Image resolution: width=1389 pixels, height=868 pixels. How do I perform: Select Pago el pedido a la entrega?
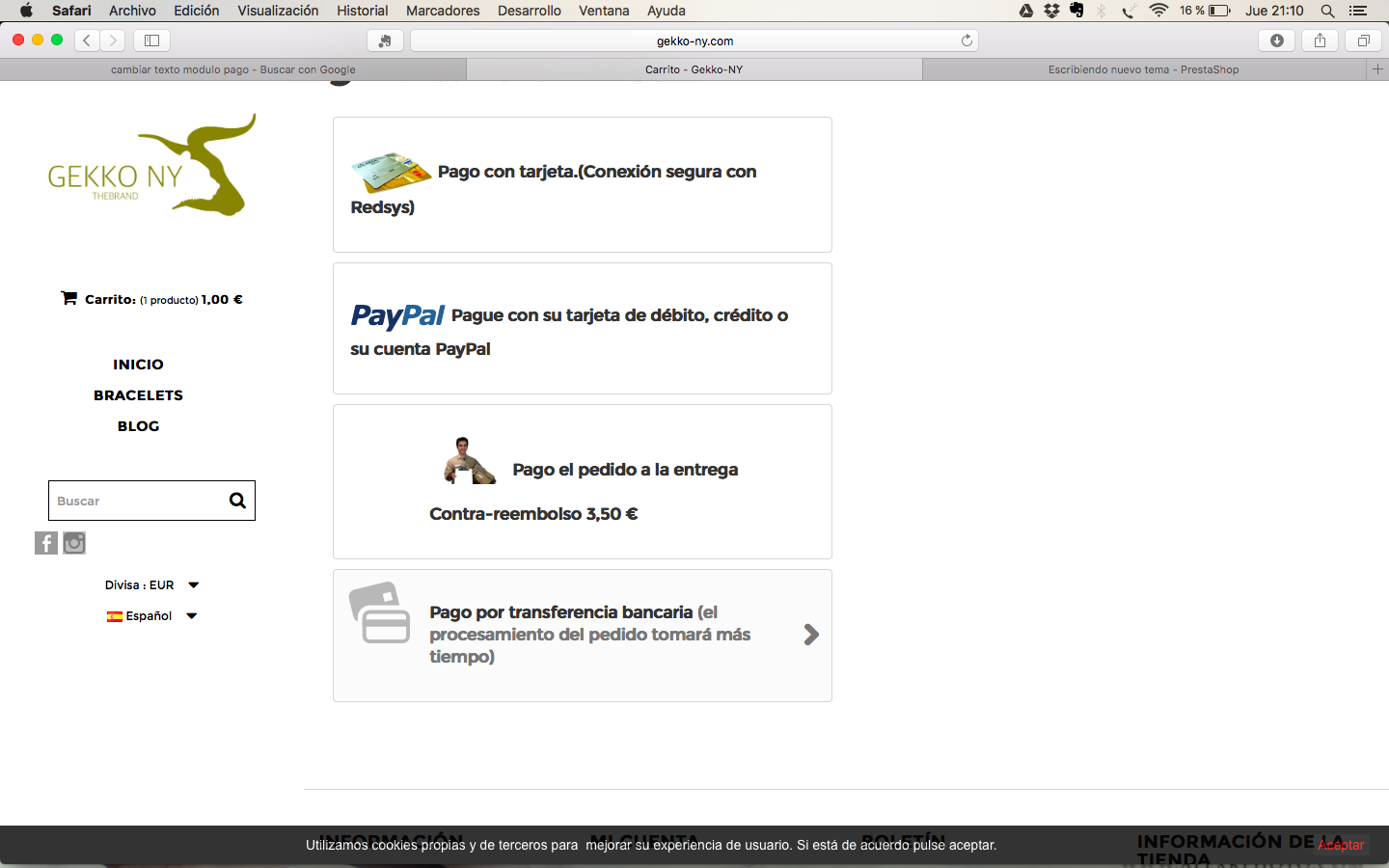[625, 470]
